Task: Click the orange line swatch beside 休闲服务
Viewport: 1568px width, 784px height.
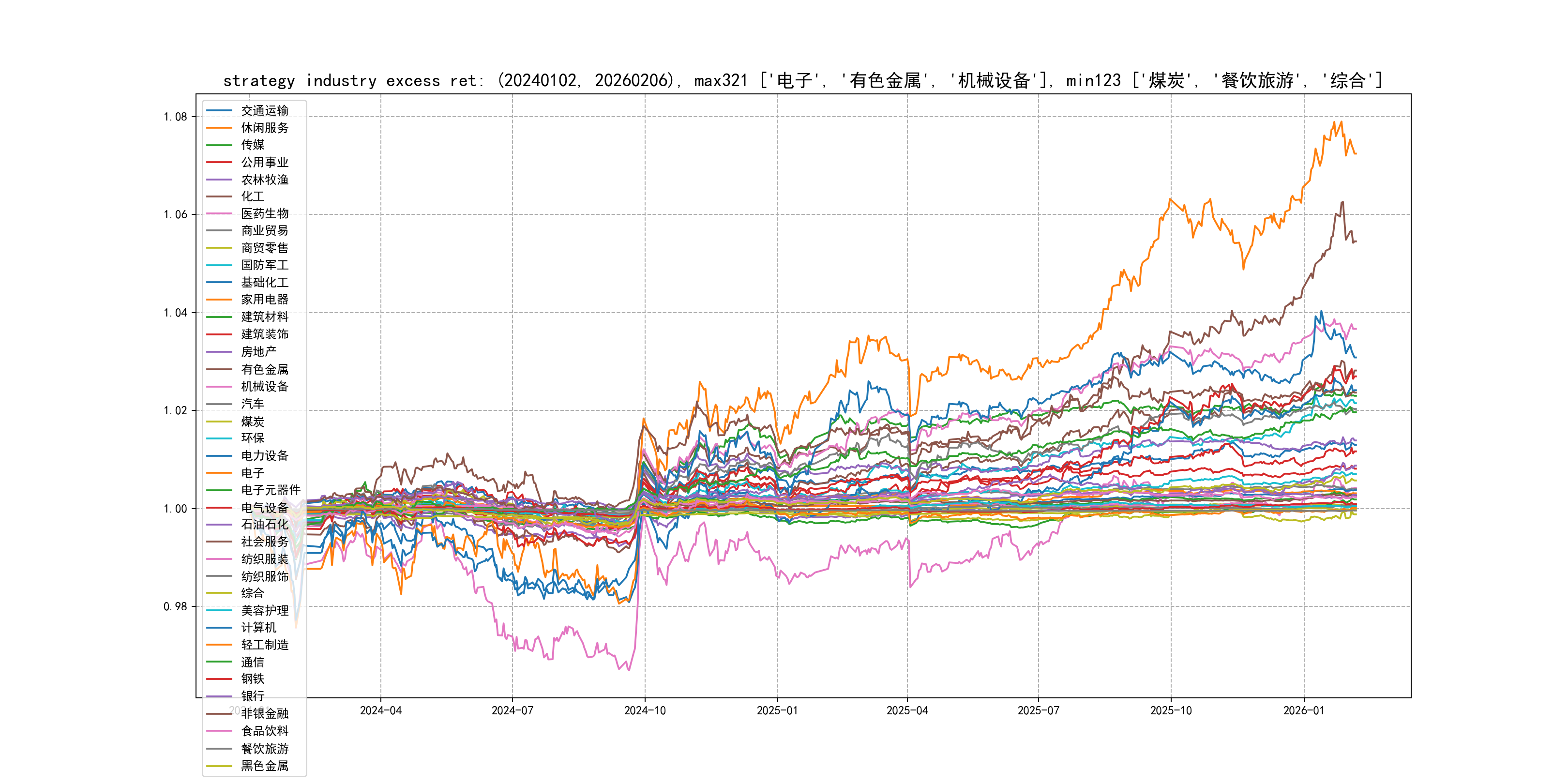Action: point(219,128)
